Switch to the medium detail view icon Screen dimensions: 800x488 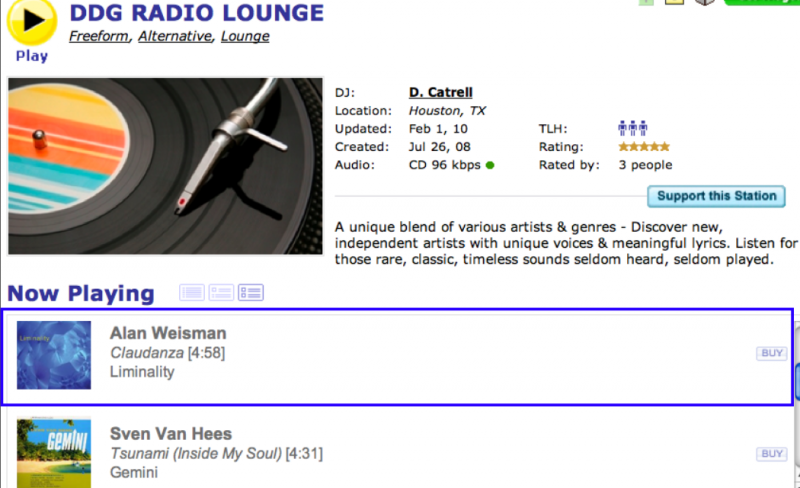point(221,293)
